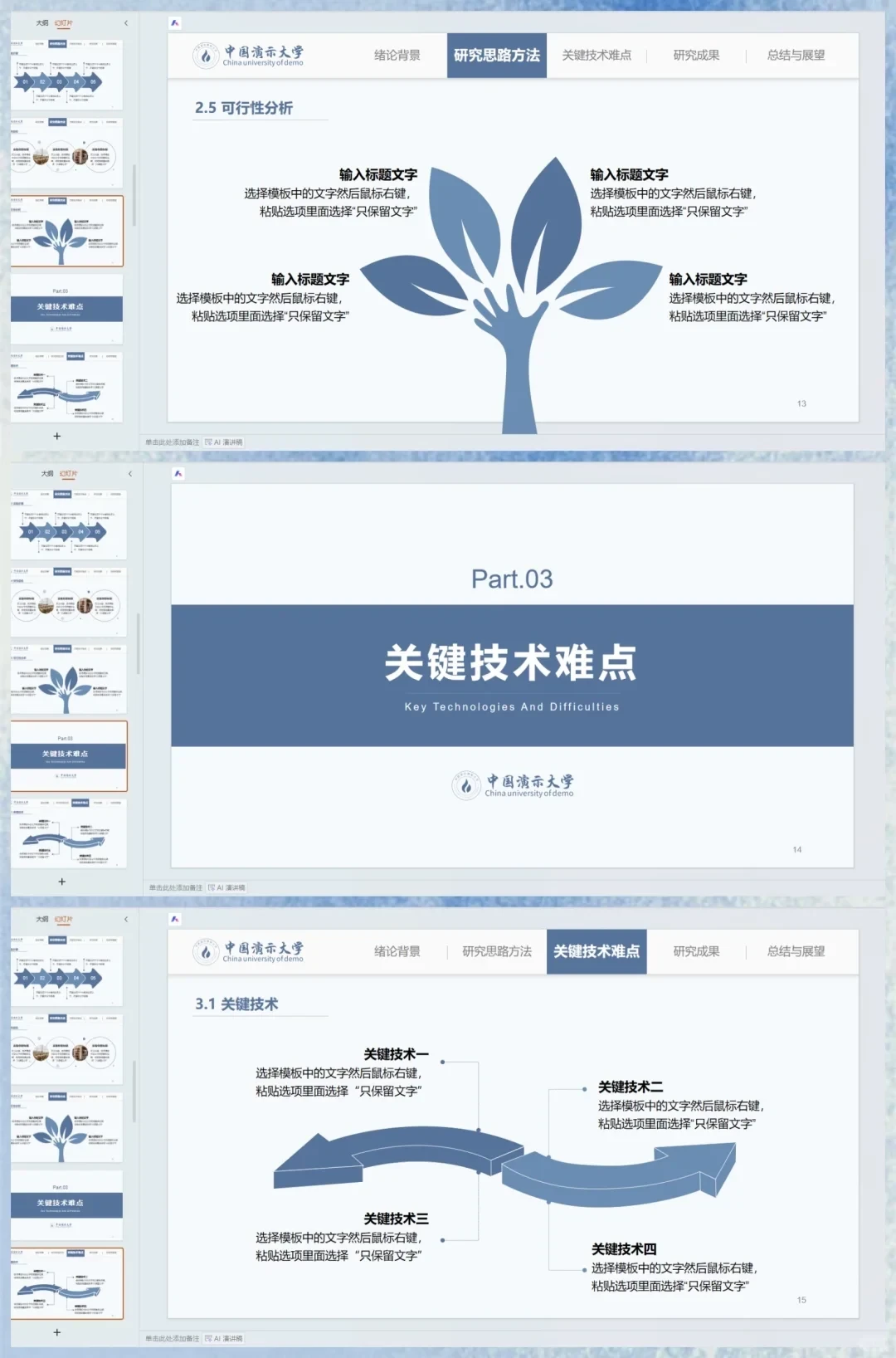Select the university logo emblem on slide 15

(206, 952)
